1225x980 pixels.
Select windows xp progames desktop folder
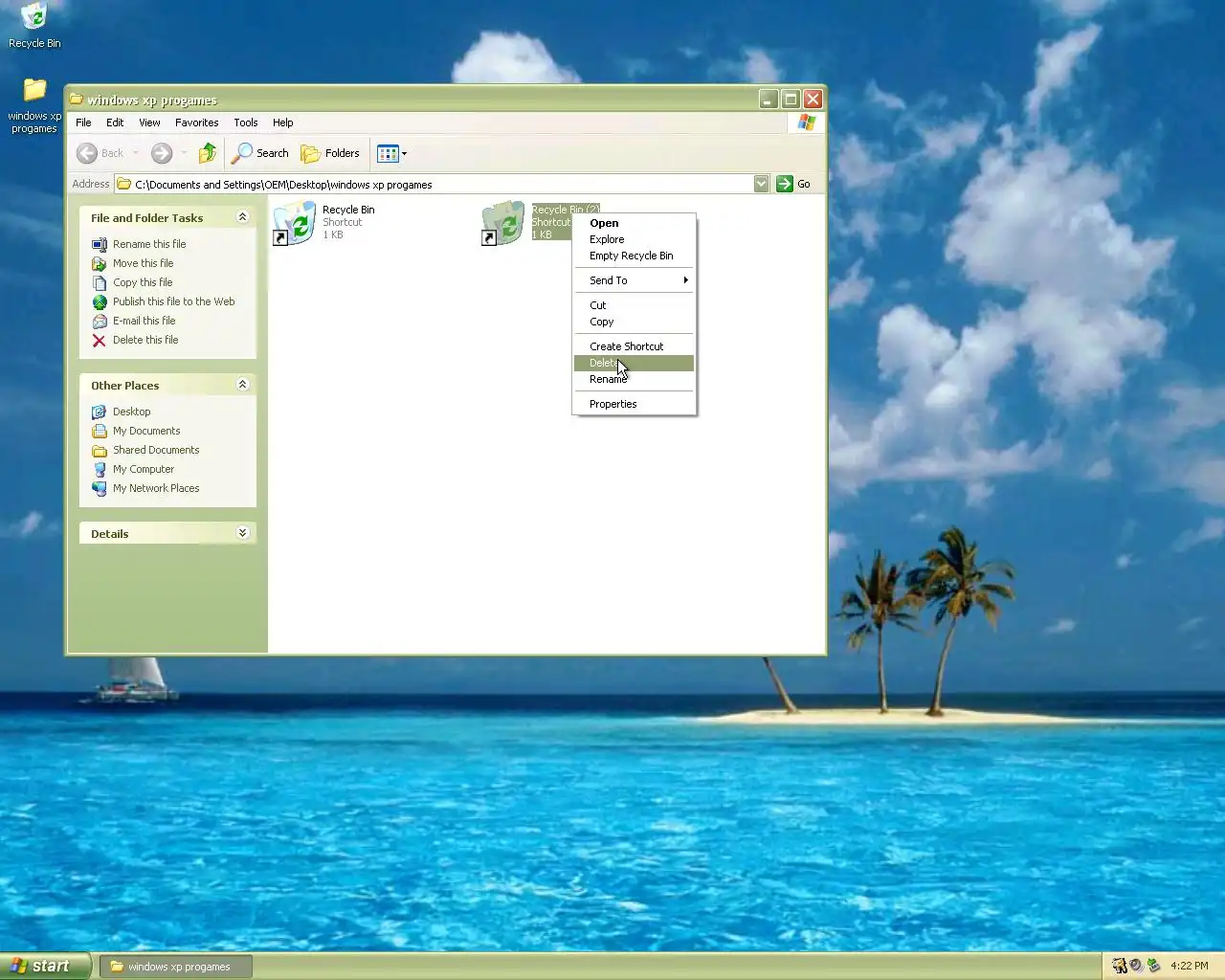coord(34,91)
